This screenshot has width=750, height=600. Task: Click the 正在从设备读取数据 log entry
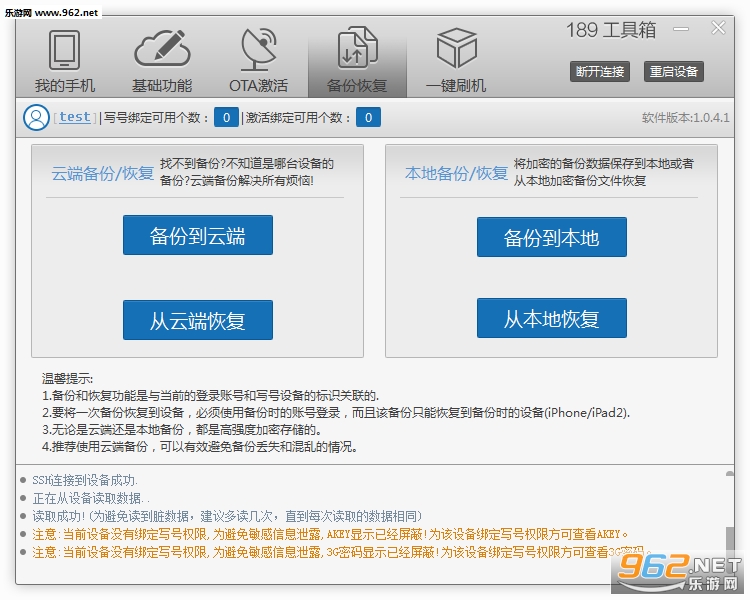(91, 499)
